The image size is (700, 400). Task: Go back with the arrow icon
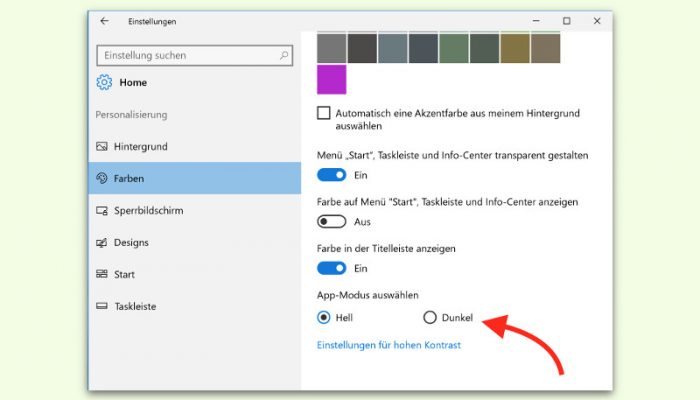click(x=104, y=21)
